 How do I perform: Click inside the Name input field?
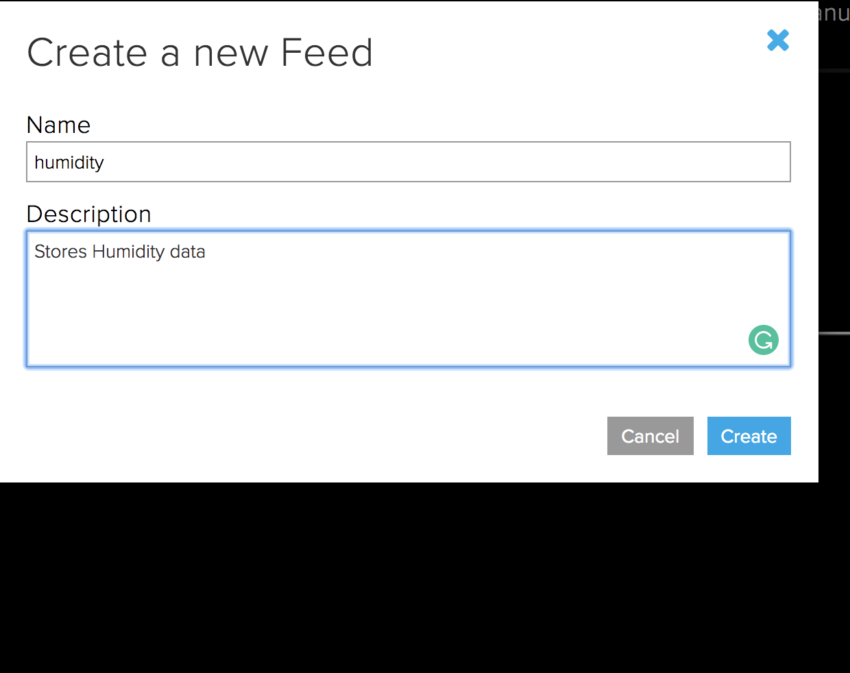click(400, 161)
